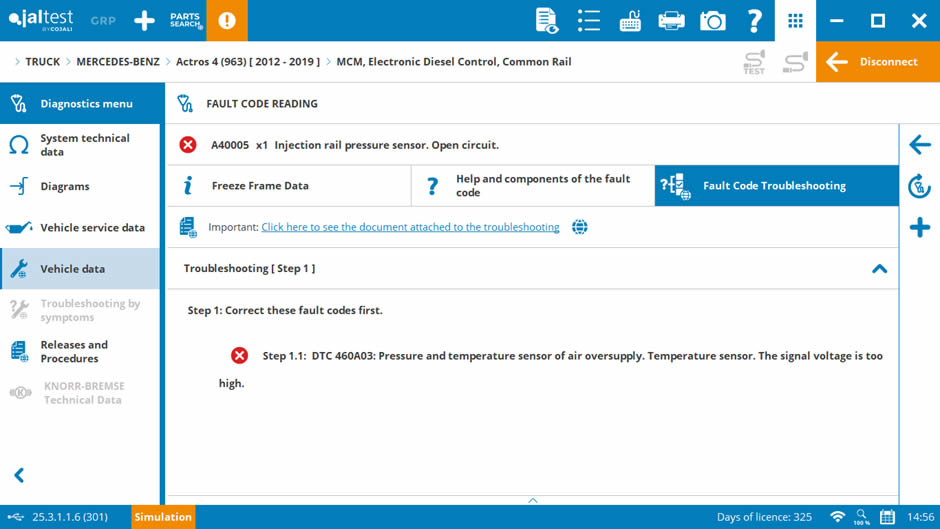The width and height of the screenshot is (940, 529).
Task: Open help question mark in header
Action: point(754,20)
